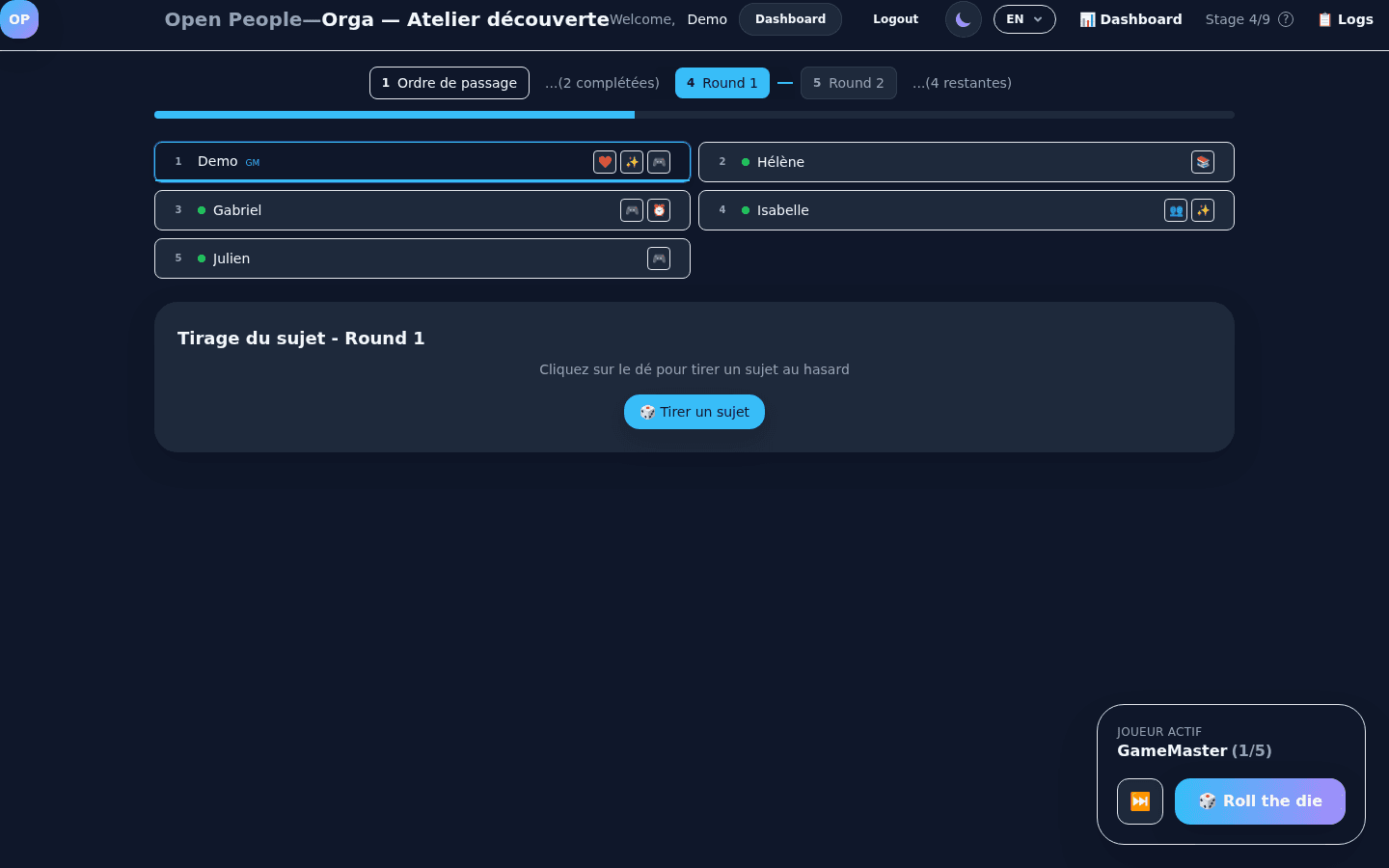Open the EN language dropdown

point(1024,19)
